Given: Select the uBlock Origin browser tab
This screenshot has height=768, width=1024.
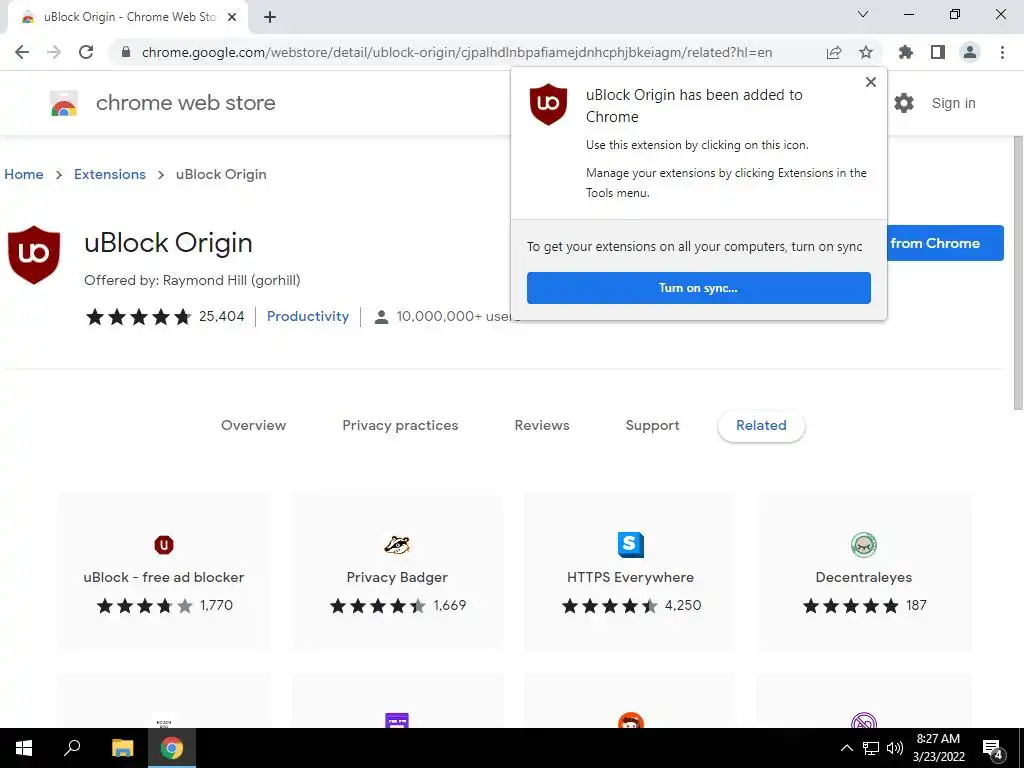Looking at the screenshot, I should [129, 18].
